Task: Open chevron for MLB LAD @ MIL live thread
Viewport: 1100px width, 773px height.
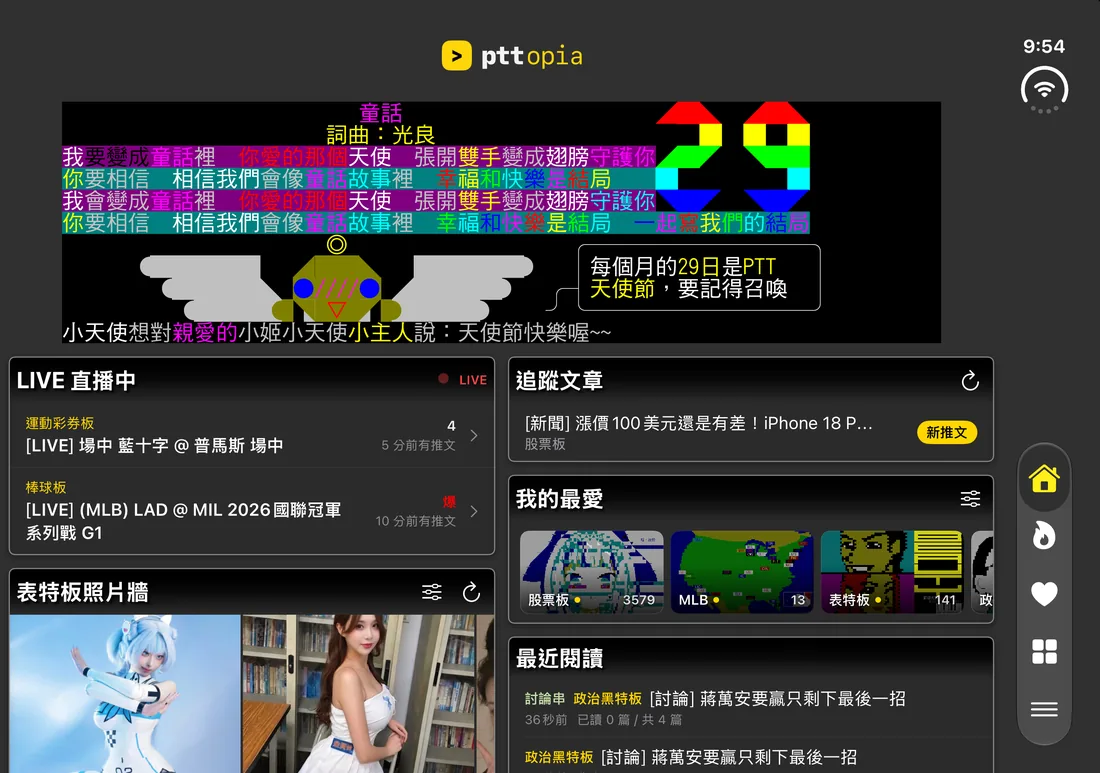Action: pos(474,511)
